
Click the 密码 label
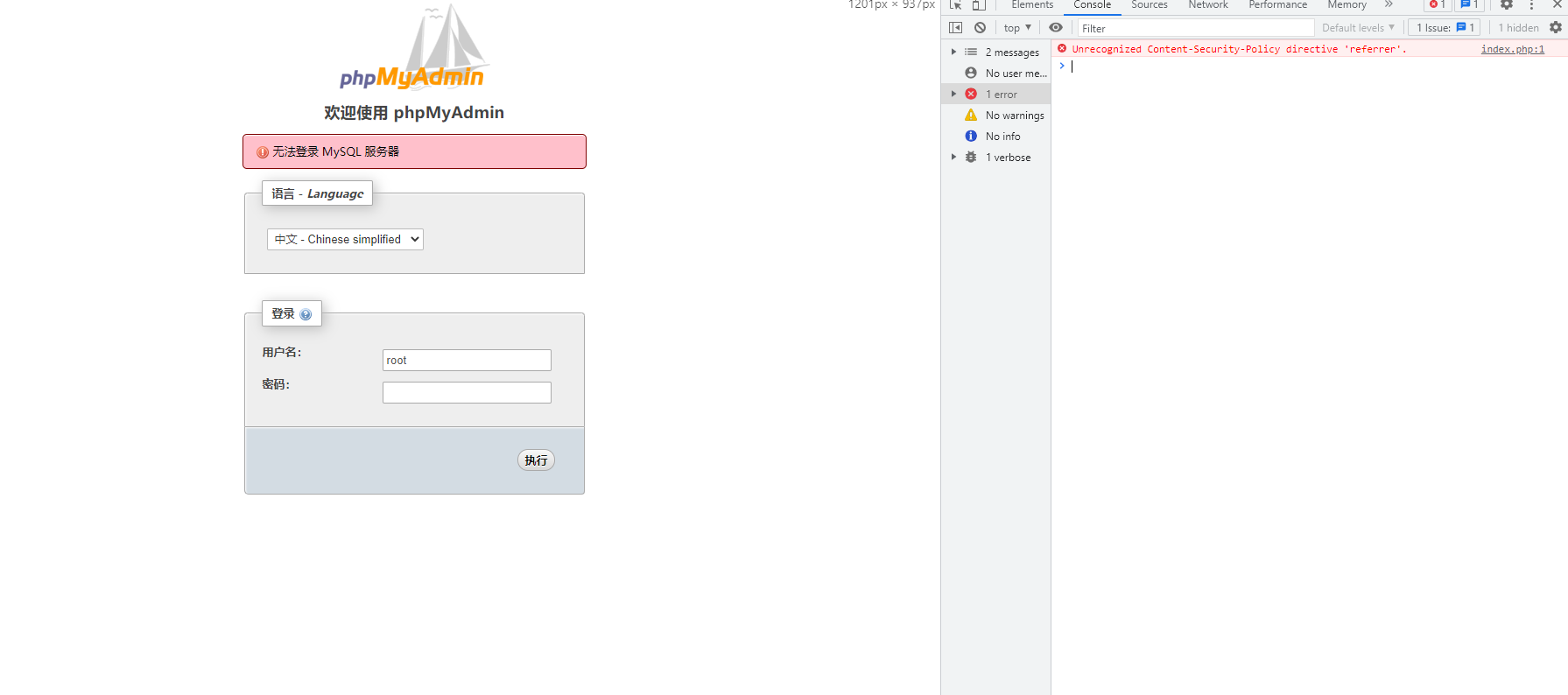pyautogui.click(x=276, y=384)
